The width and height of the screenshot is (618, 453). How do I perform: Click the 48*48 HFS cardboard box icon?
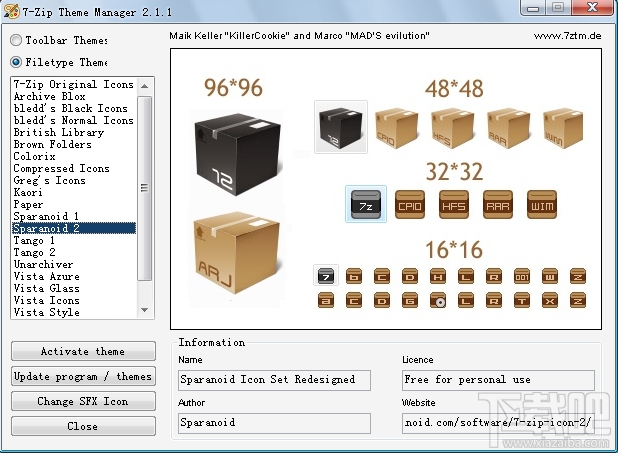click(452, 127)
